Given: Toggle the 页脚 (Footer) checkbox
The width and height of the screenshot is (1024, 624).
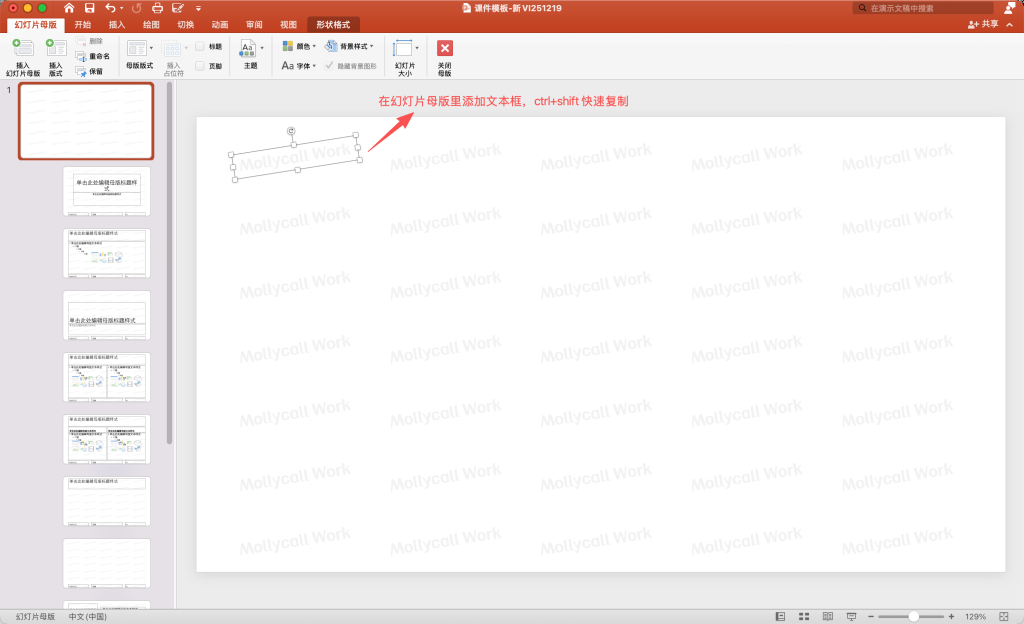Looking at the screenshot, I should [x=200, y=66].
